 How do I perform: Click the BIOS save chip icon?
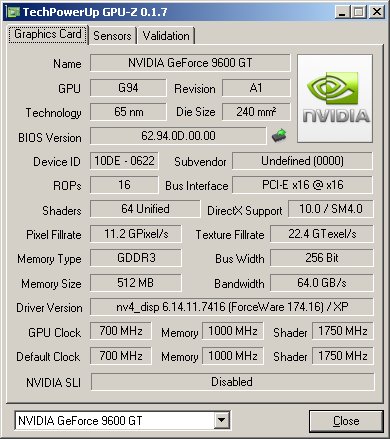tap(279, 135)
